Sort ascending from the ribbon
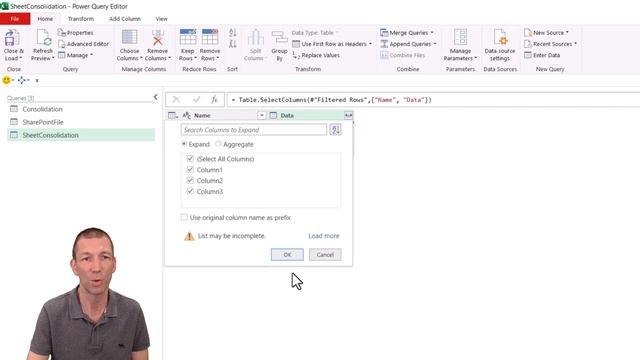This screenshot has height=360, width=640. pos(233,33)
